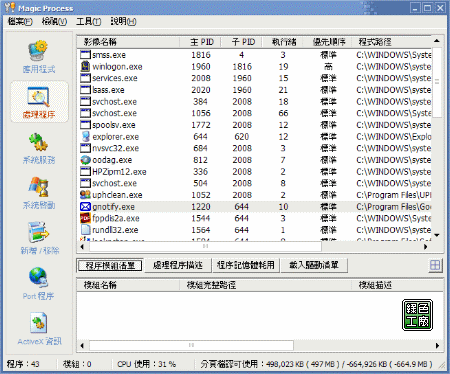Open the 應用程式 applications view
The image size is (450, 374).
point(39,57)
